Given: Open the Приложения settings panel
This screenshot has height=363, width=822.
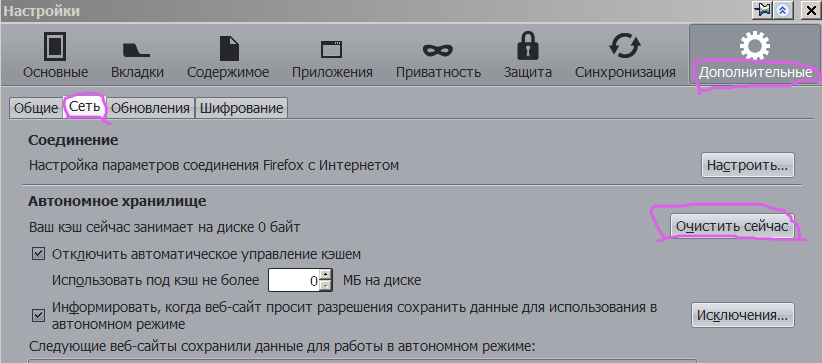Looking at the screenshot, I should click(332, 56).
